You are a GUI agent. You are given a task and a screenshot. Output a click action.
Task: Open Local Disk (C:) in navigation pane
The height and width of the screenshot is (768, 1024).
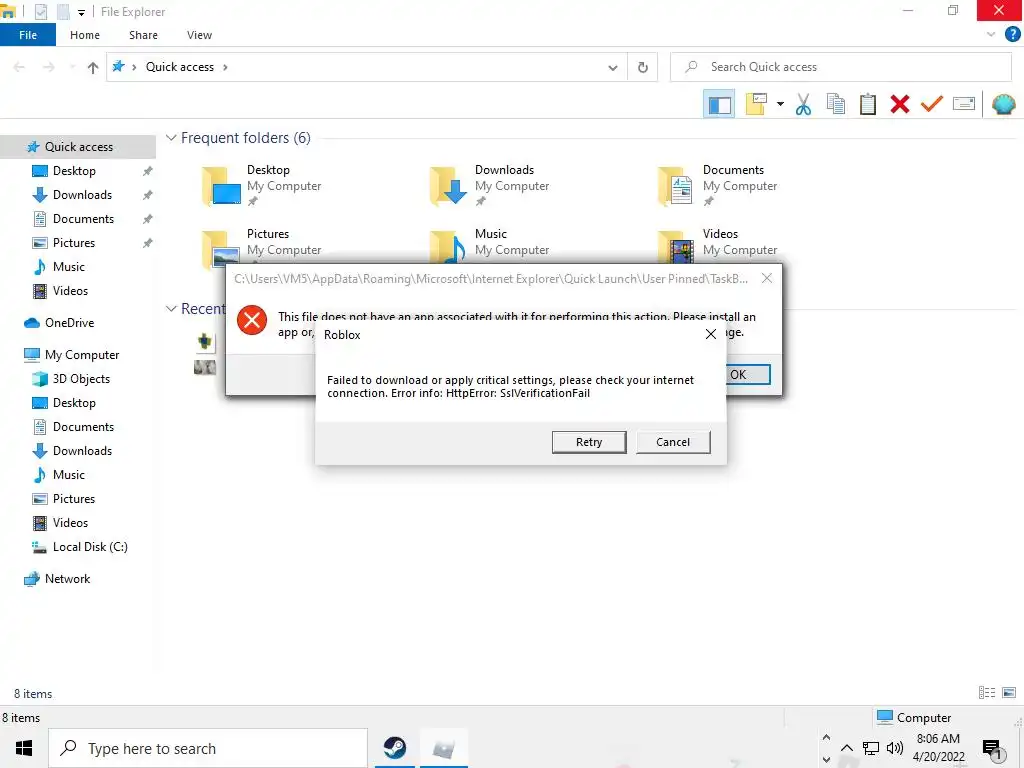click(89, 547)
